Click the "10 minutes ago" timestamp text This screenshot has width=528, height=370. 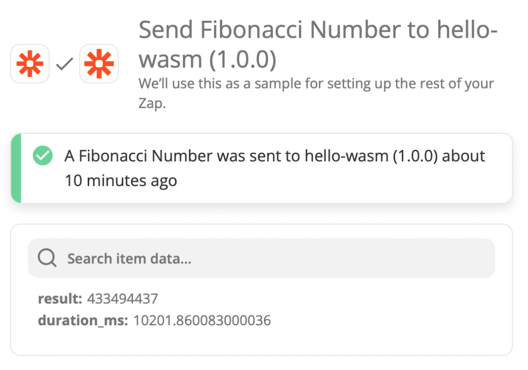[121, 181]
